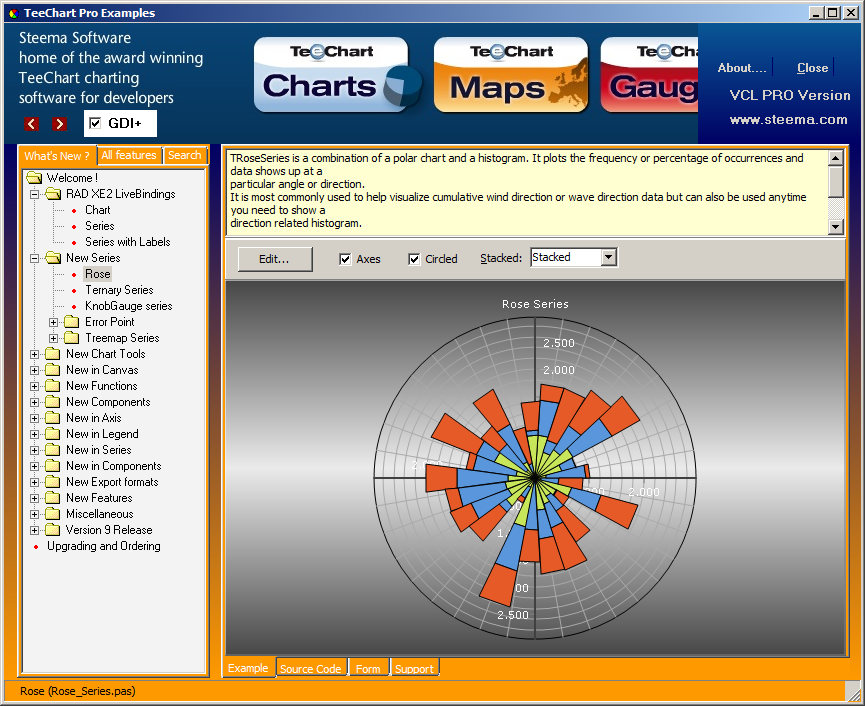865x706 pixels.
Task: Click the New in Legend folder icon
Action: click(x=53, y=434)
